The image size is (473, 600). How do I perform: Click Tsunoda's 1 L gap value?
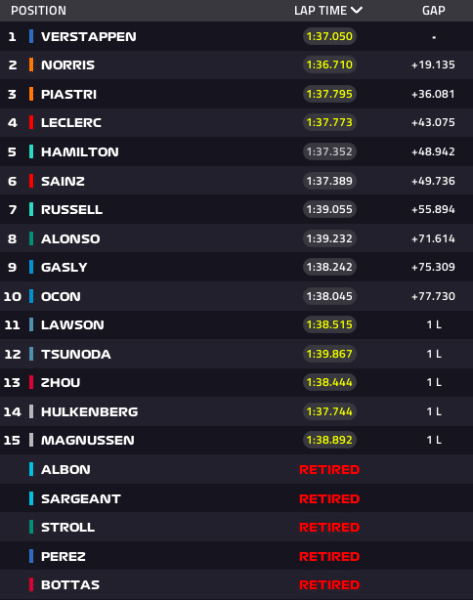coord(434,354)
